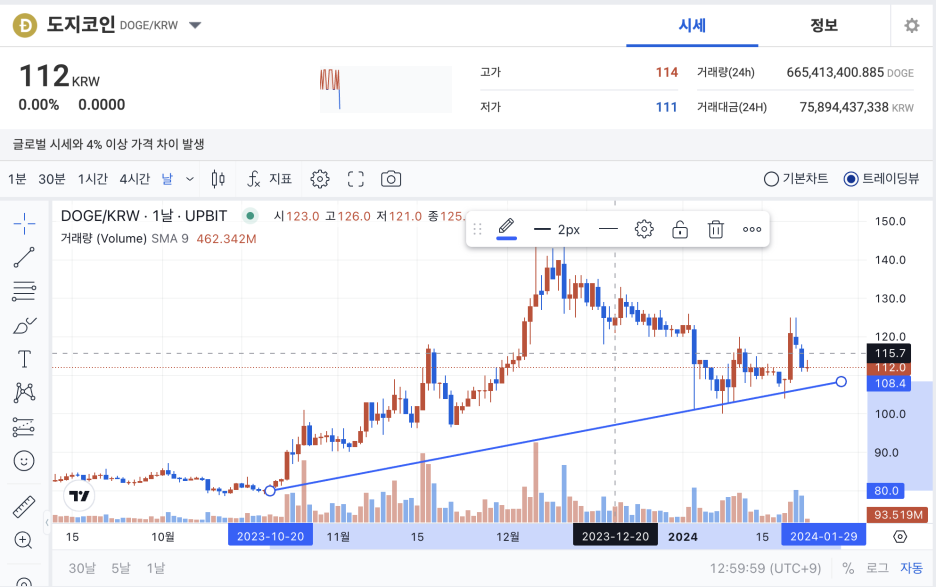Select the brush drawing tool
Screen dimensions: 936x587
(24, 325)
